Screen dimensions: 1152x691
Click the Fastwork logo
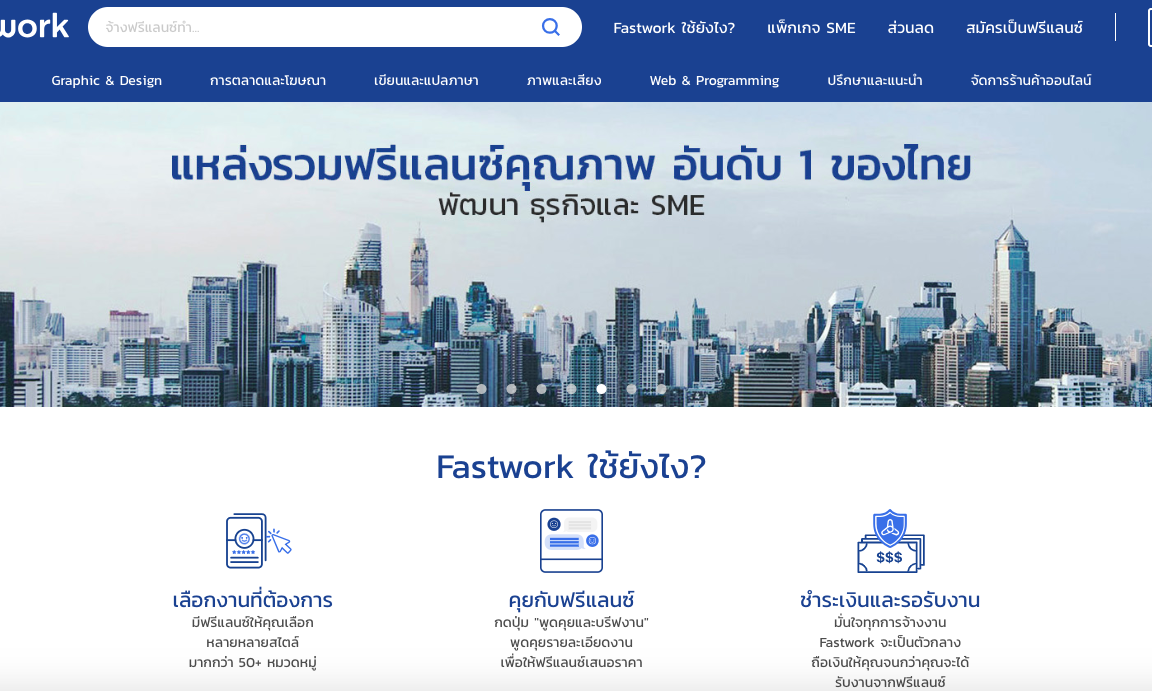(33, 26)
